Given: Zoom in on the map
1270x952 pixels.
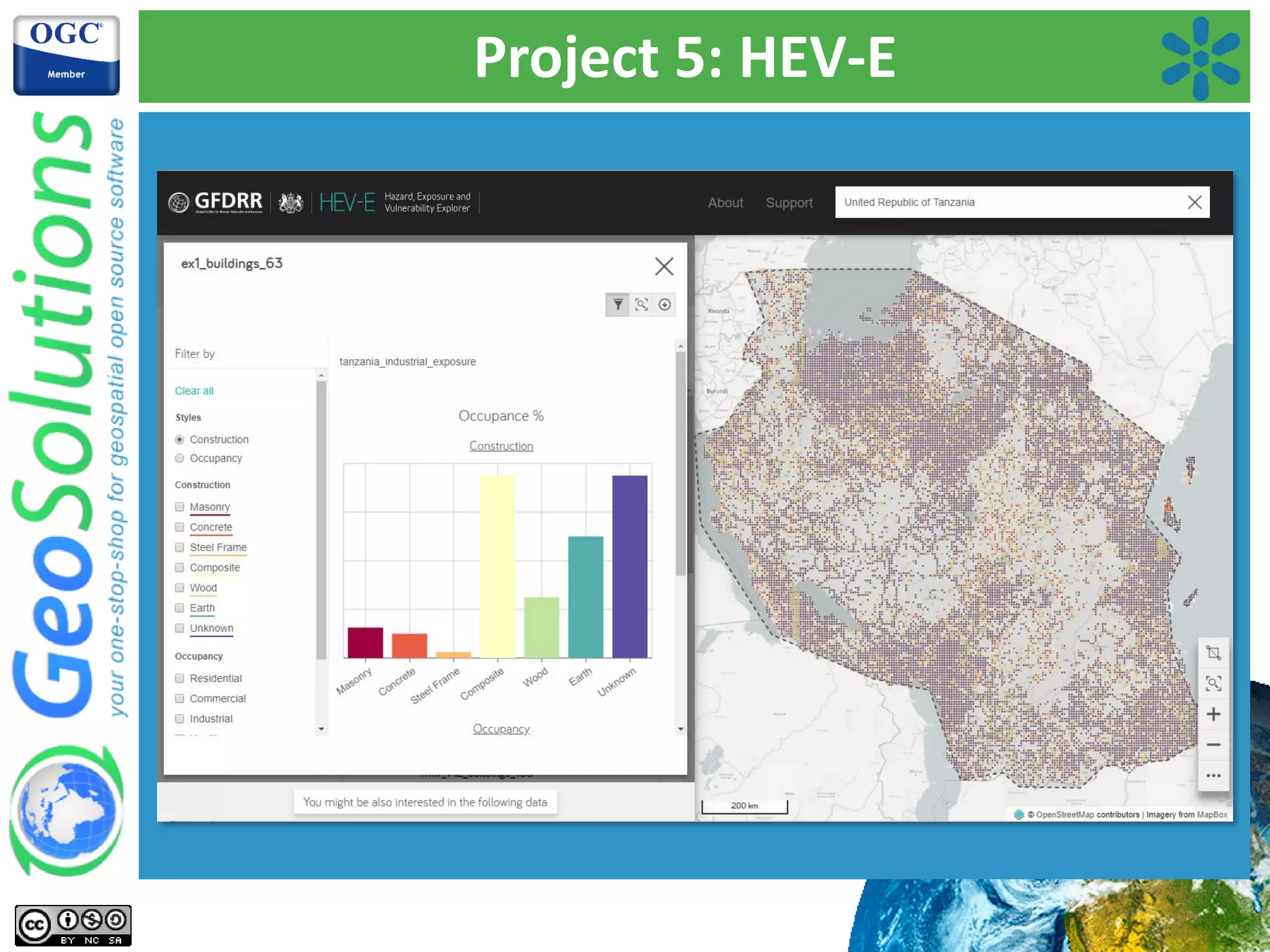Looking at the screenshot, I should pyautogui.click(x=1214, y=714).
